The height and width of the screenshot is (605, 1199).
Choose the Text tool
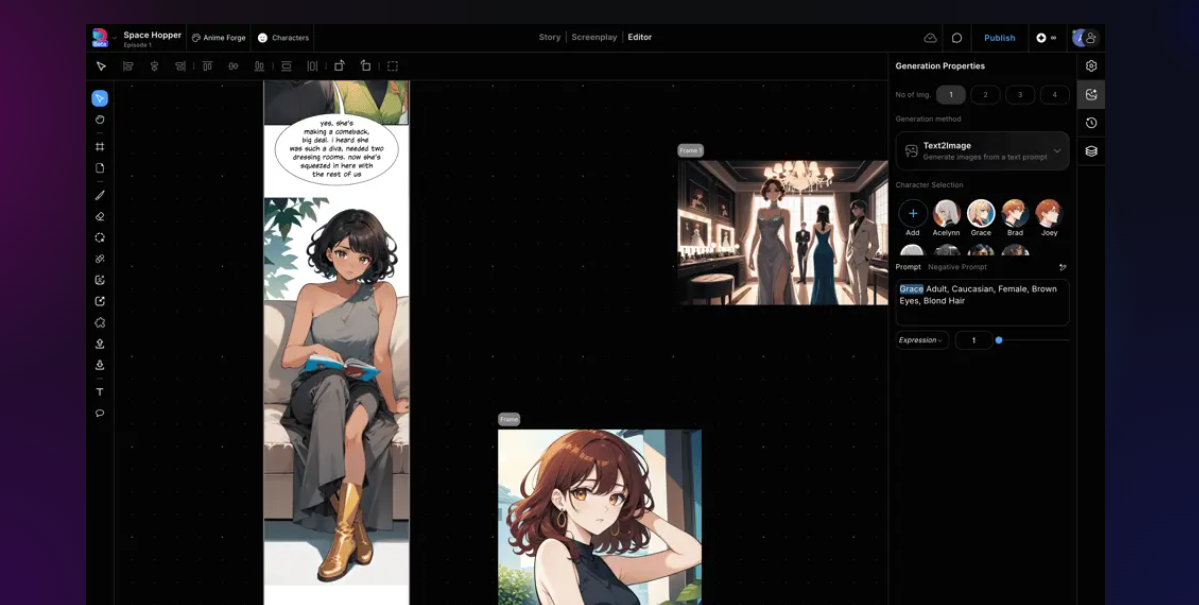[100, 392]
